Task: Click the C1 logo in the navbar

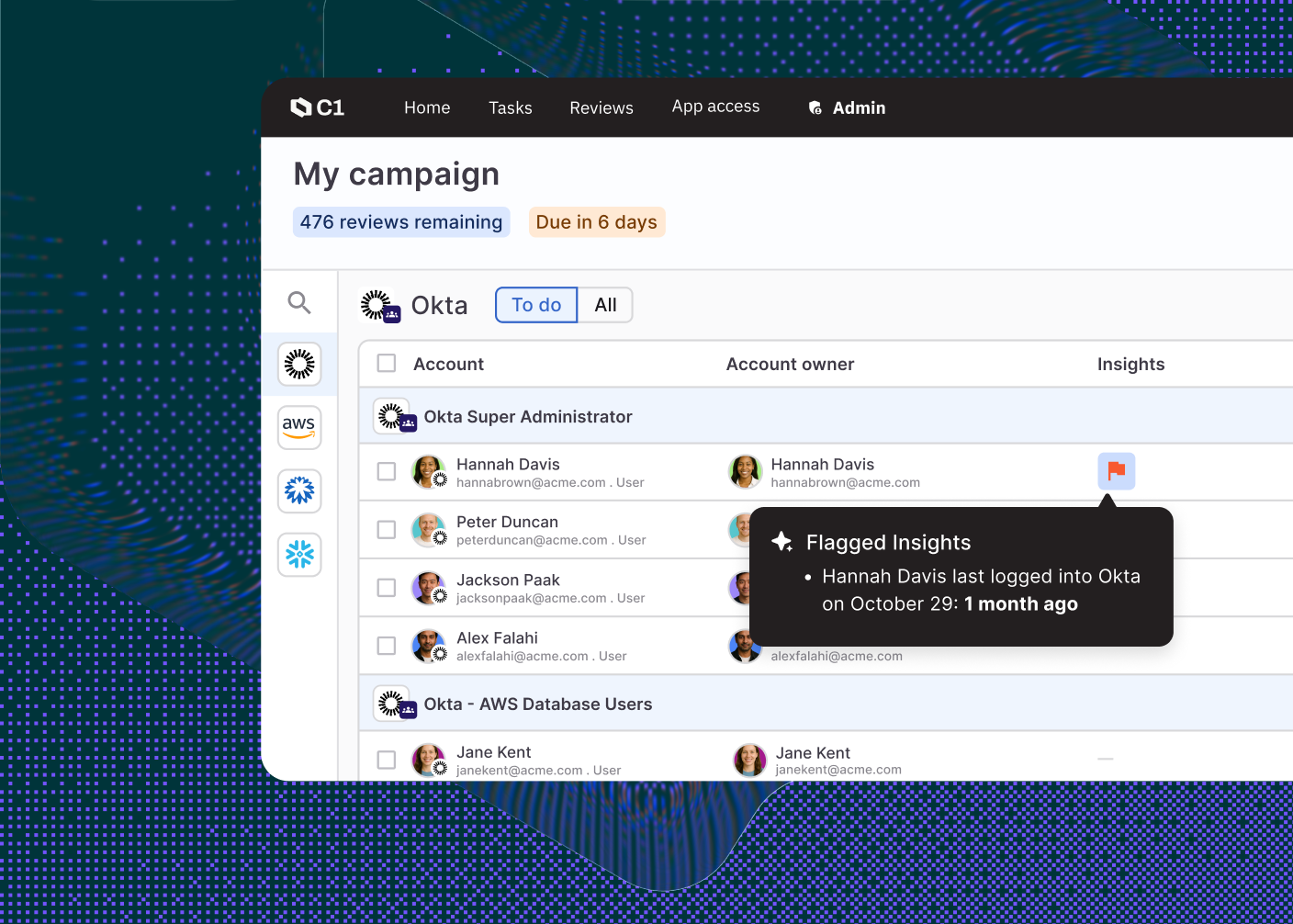Action: pyautogui.click(x=317, y=107)
